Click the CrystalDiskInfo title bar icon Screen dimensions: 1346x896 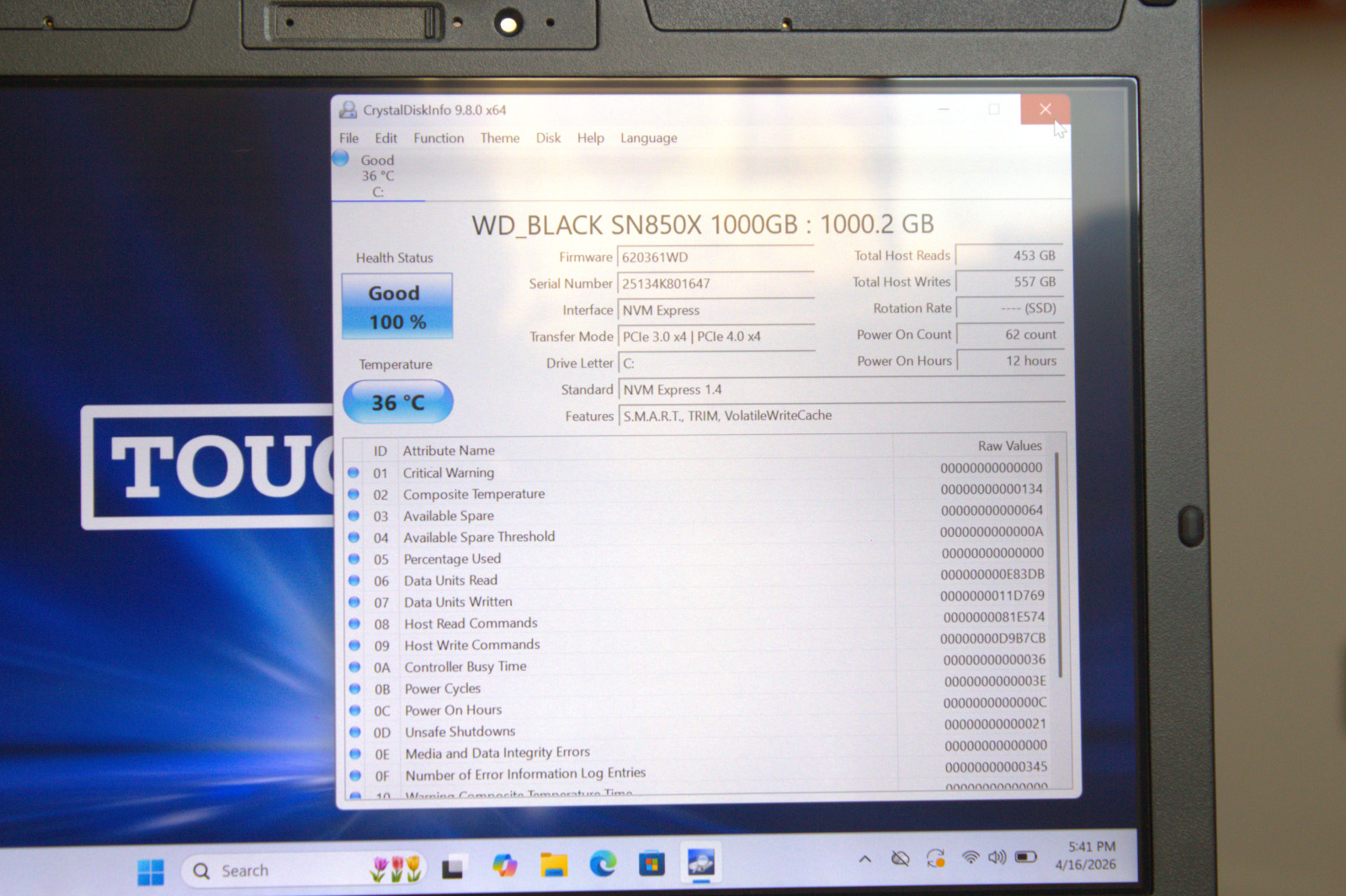click(x=348, y=109)
